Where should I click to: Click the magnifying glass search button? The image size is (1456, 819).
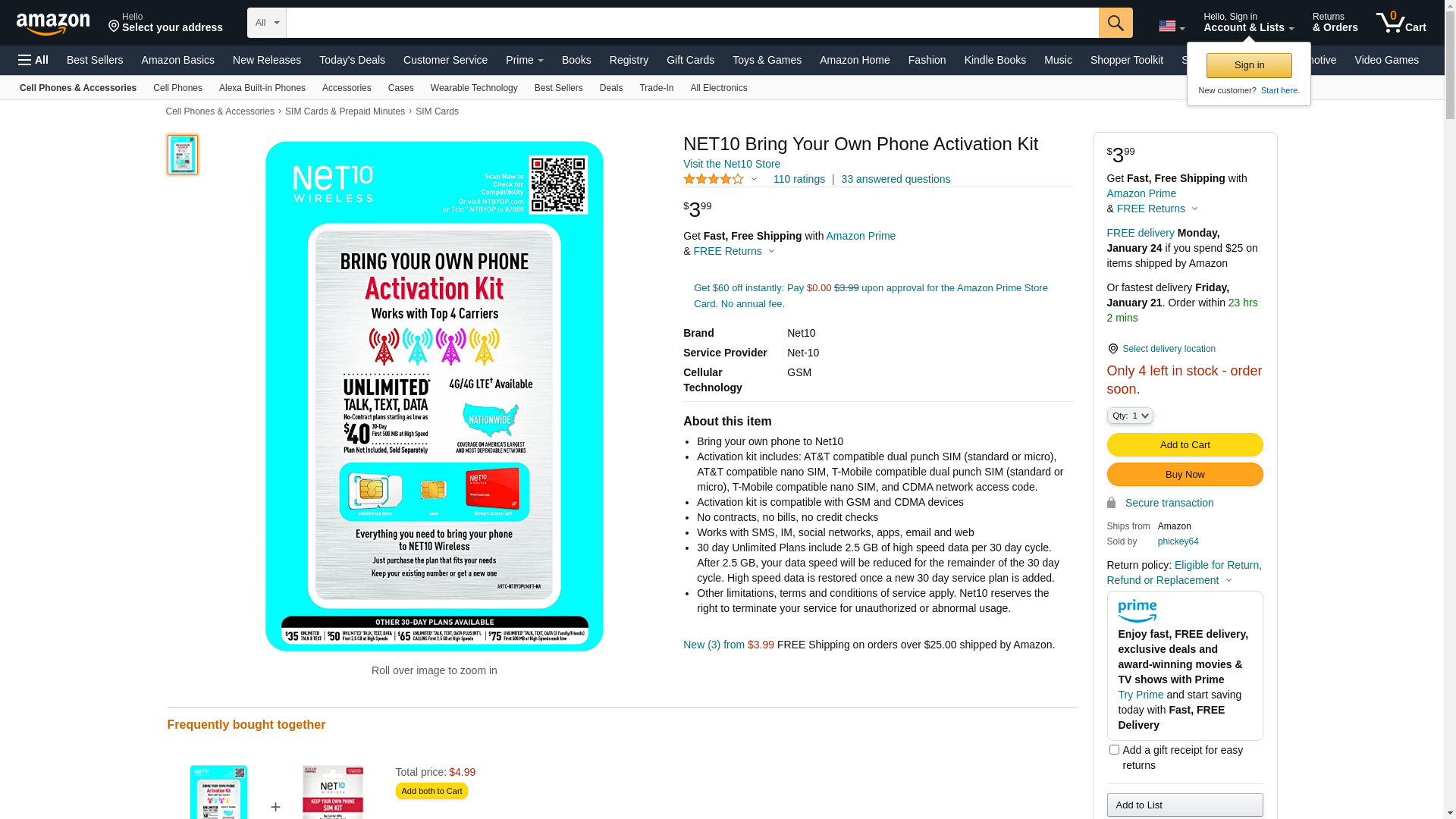pos(1116,23)
